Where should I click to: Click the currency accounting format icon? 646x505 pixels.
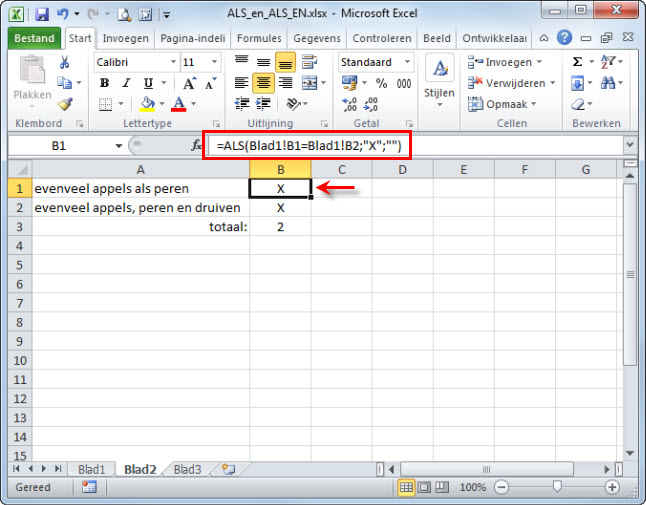(349, 83)
